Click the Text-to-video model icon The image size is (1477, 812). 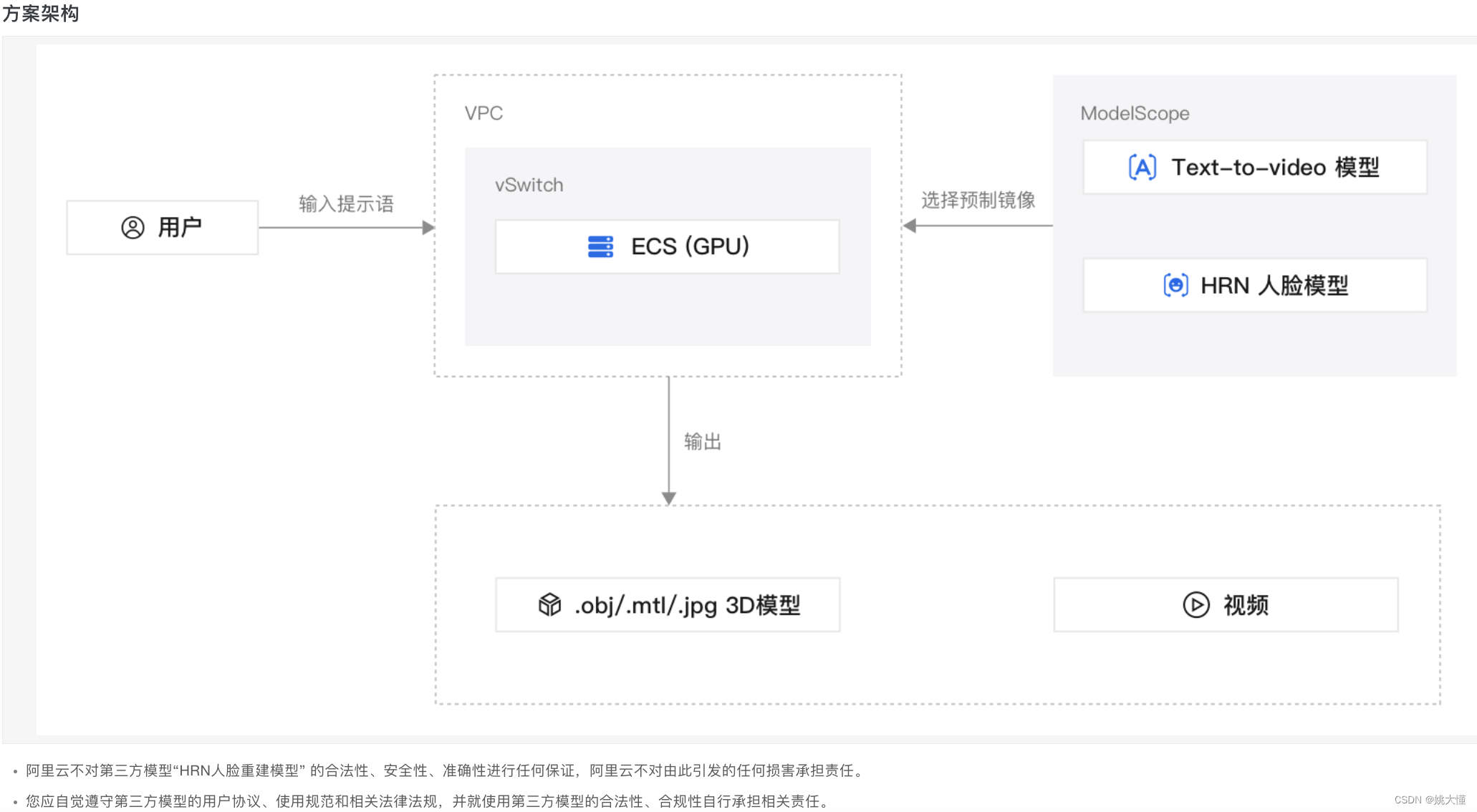pos(1142,168)
